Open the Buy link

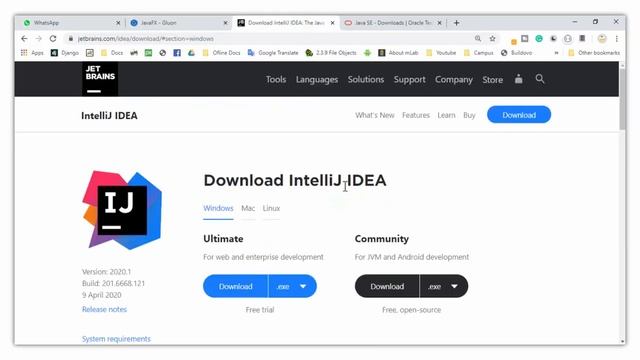click(469, 115)
